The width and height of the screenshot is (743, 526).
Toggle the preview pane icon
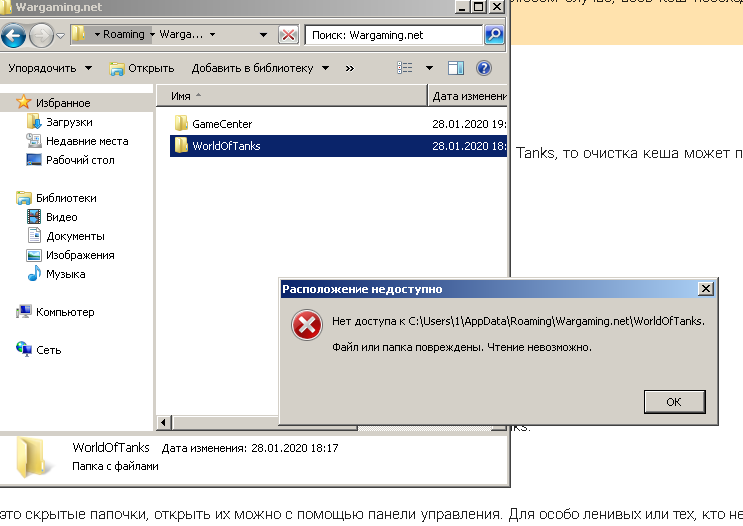(456, 68)
